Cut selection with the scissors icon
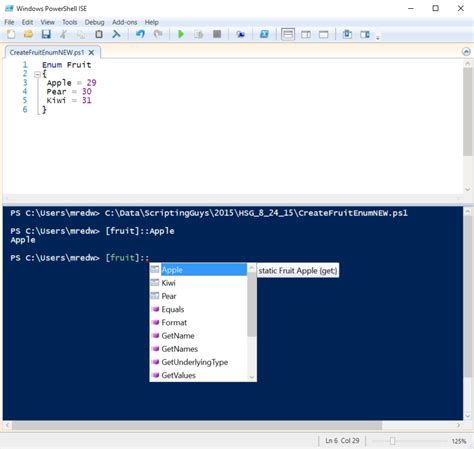The width and height of the screenshot is (474, 449). click(63, 34)
